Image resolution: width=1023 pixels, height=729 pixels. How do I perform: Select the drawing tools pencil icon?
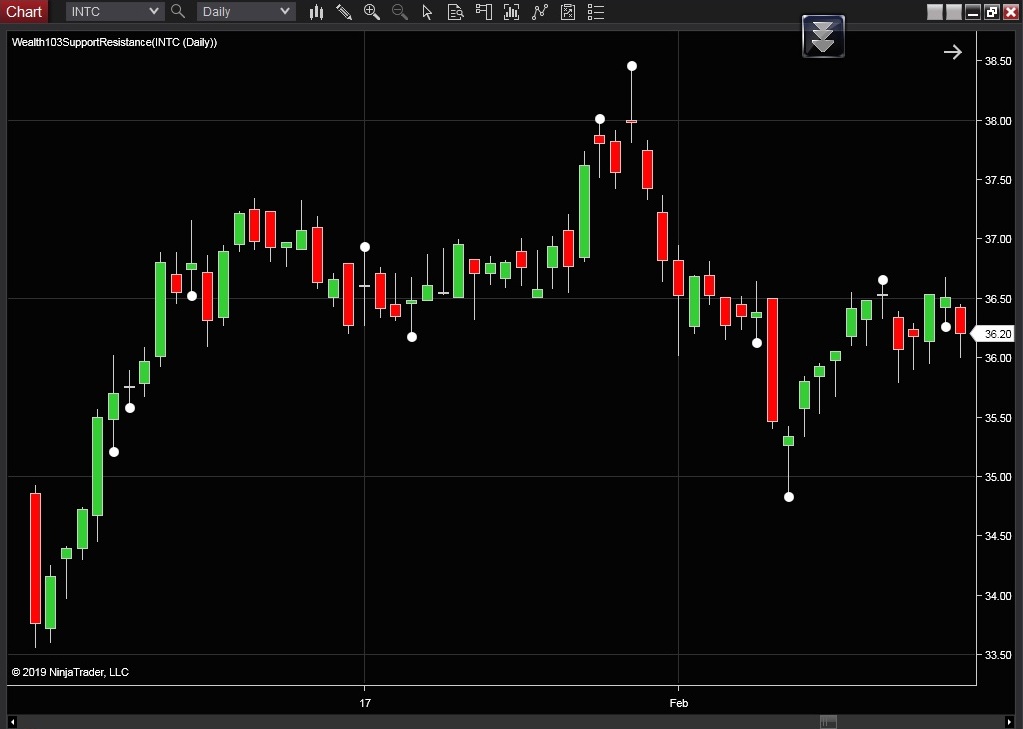pyautogui.click(x=344, y=12)
